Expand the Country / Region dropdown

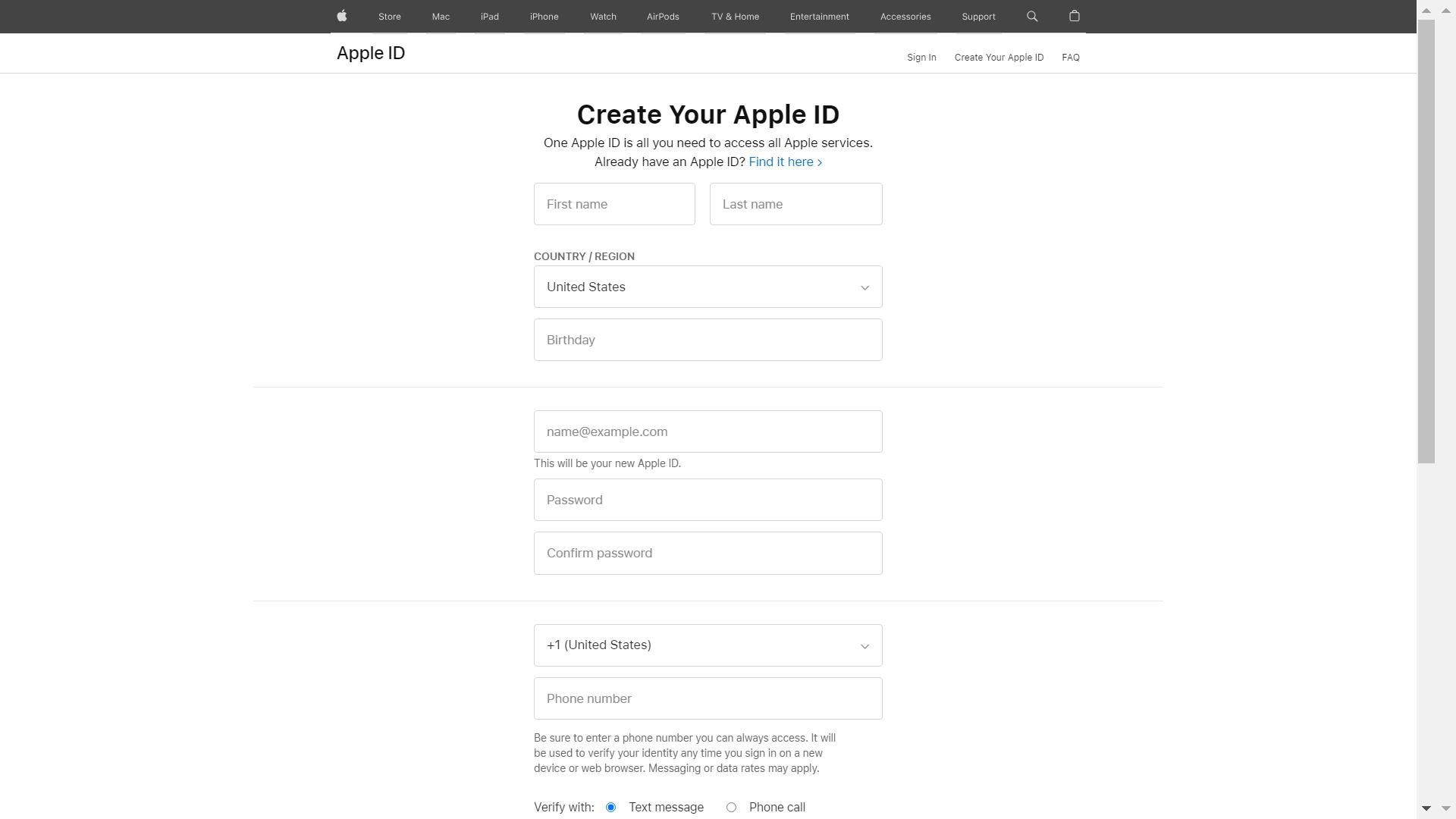coord(708,287)
